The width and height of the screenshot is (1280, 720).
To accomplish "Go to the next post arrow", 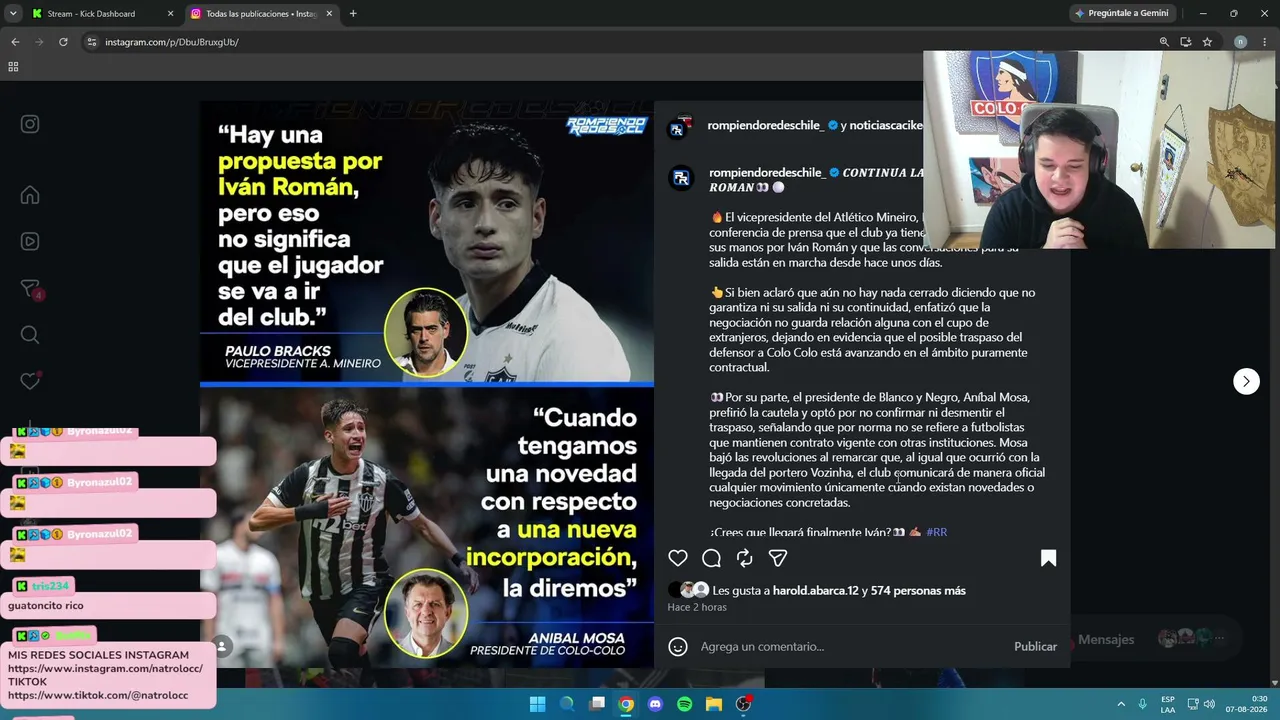I will 1246,381.
